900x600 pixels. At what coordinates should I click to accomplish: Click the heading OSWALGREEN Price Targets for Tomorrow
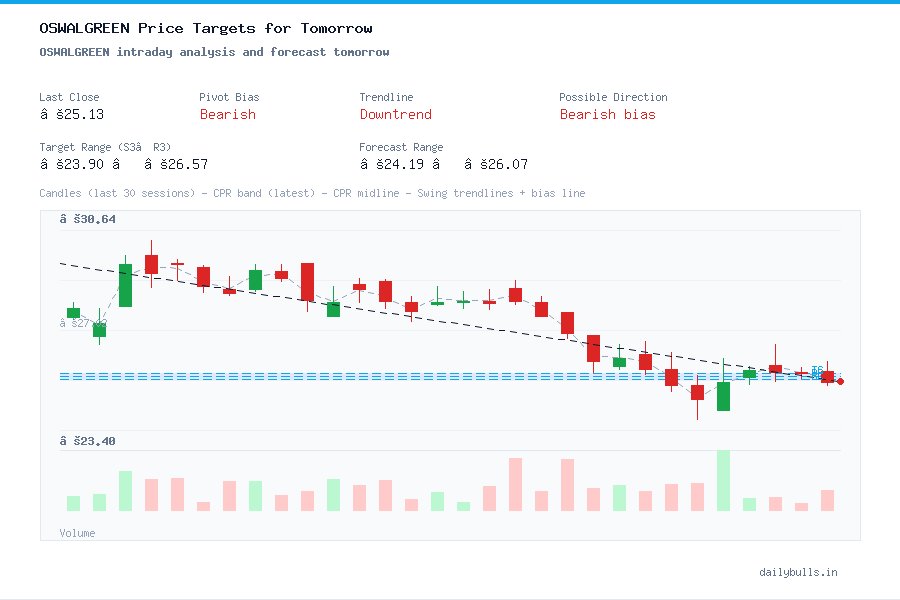click(205, 28)
